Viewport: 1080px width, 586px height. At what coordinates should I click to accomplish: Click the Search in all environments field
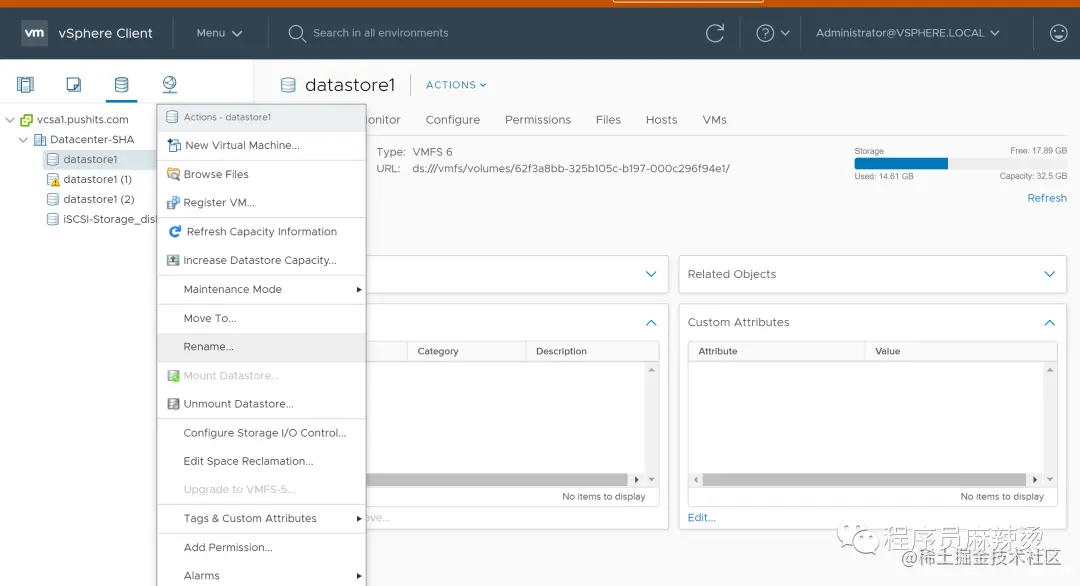click(x=380, y=33)
